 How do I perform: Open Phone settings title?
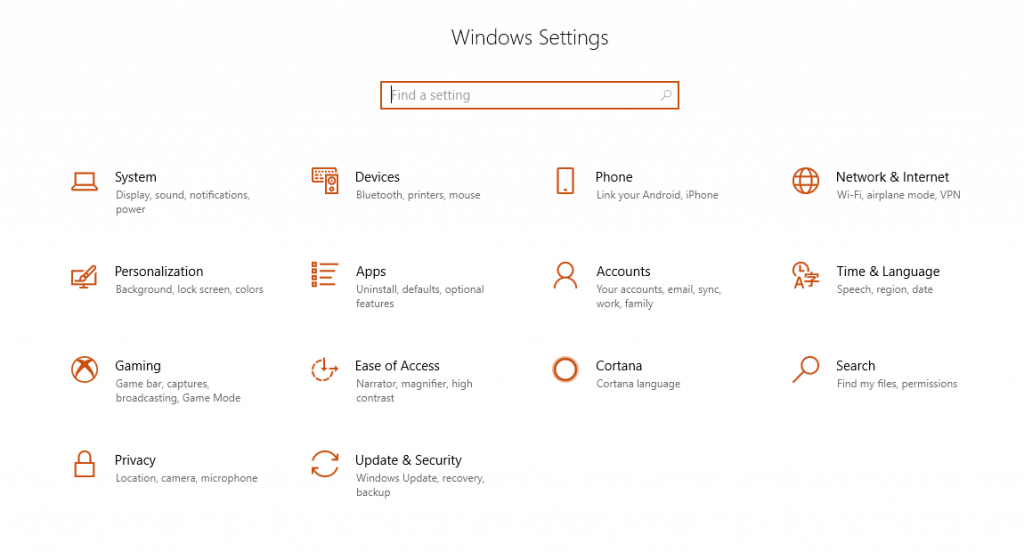pos(614,177)
